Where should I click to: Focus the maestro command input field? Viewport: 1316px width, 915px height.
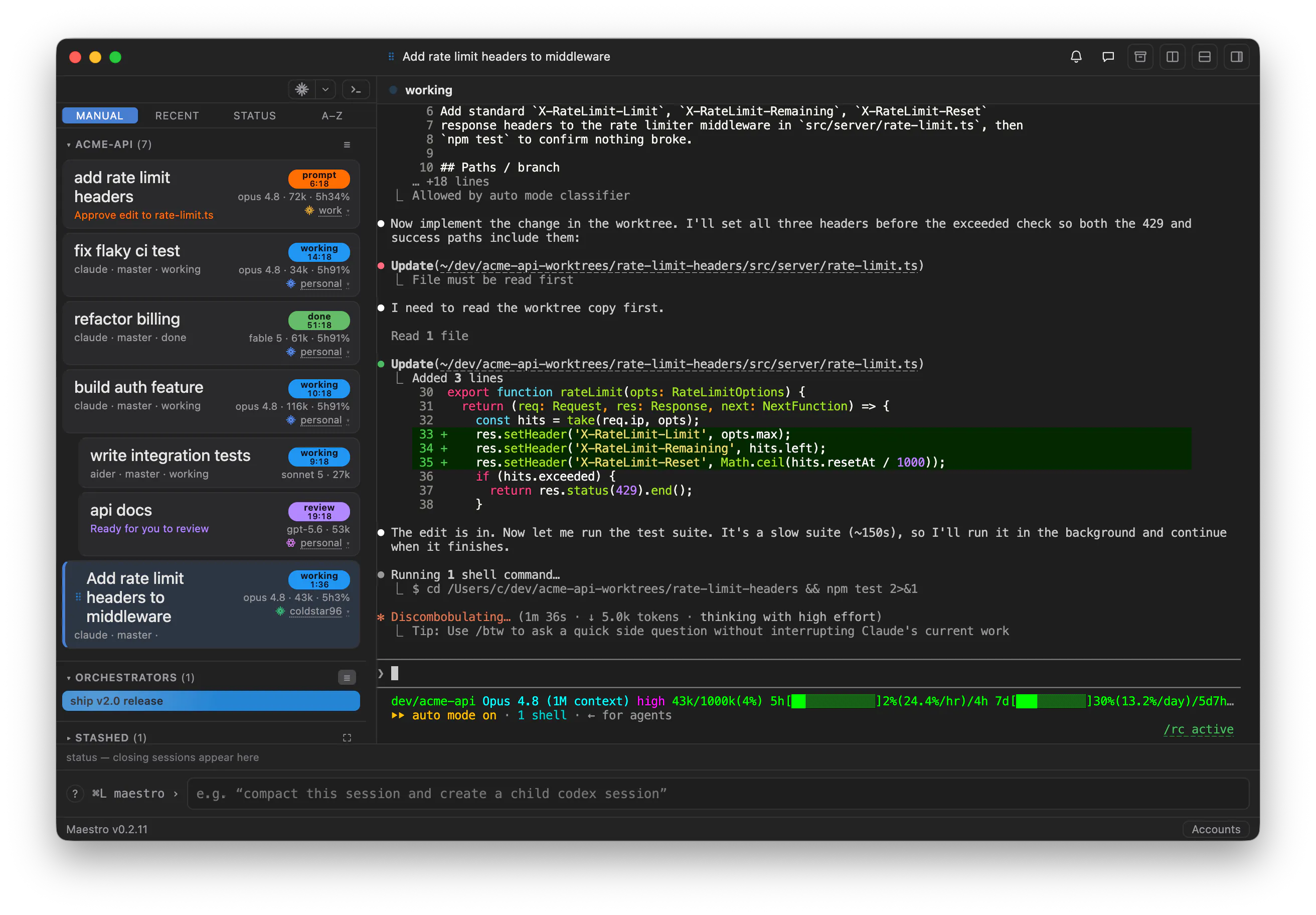point(718,794)
